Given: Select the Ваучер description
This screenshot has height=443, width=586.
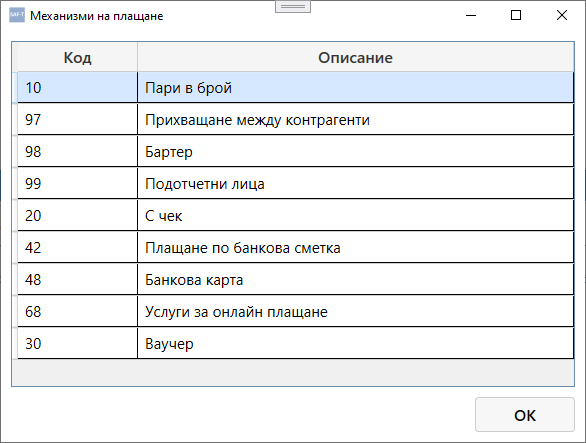Looking at the screenshot, I should [355, 344].
